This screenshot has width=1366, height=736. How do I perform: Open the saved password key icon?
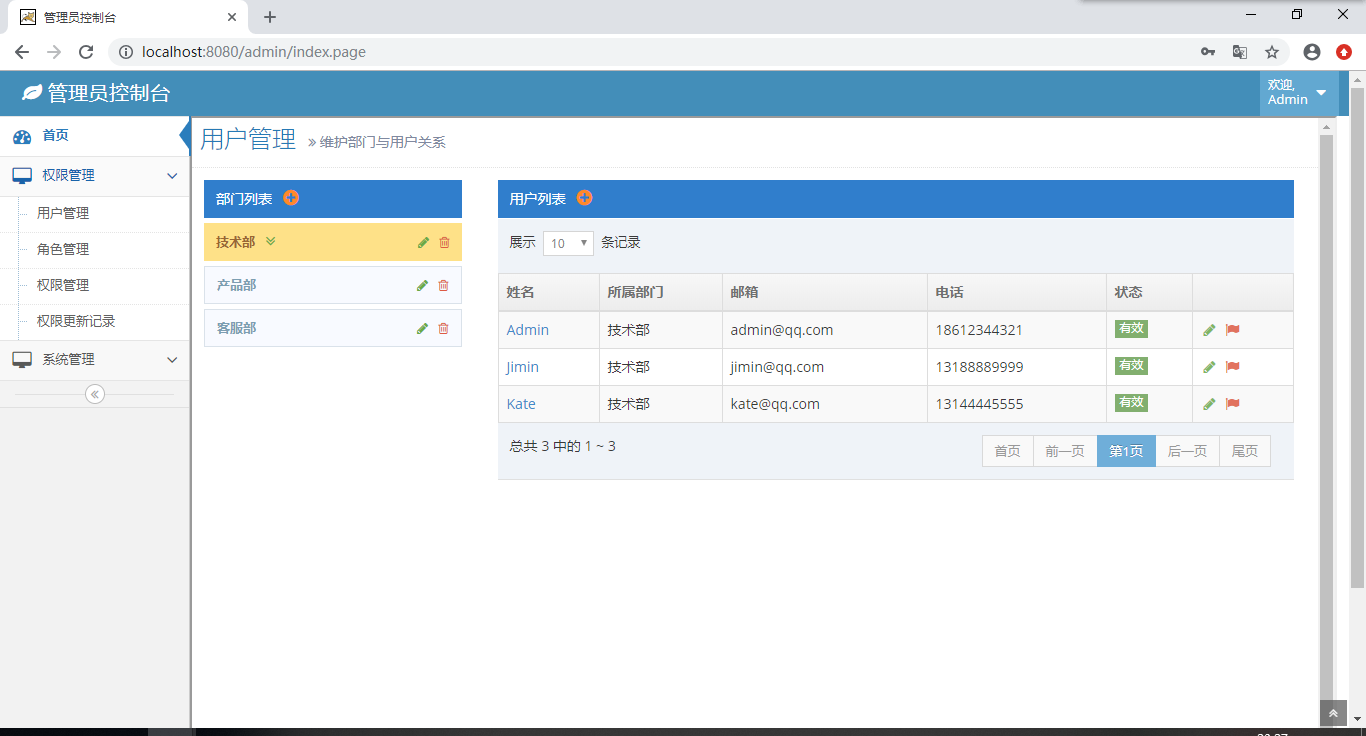(x=1208, y=52)
